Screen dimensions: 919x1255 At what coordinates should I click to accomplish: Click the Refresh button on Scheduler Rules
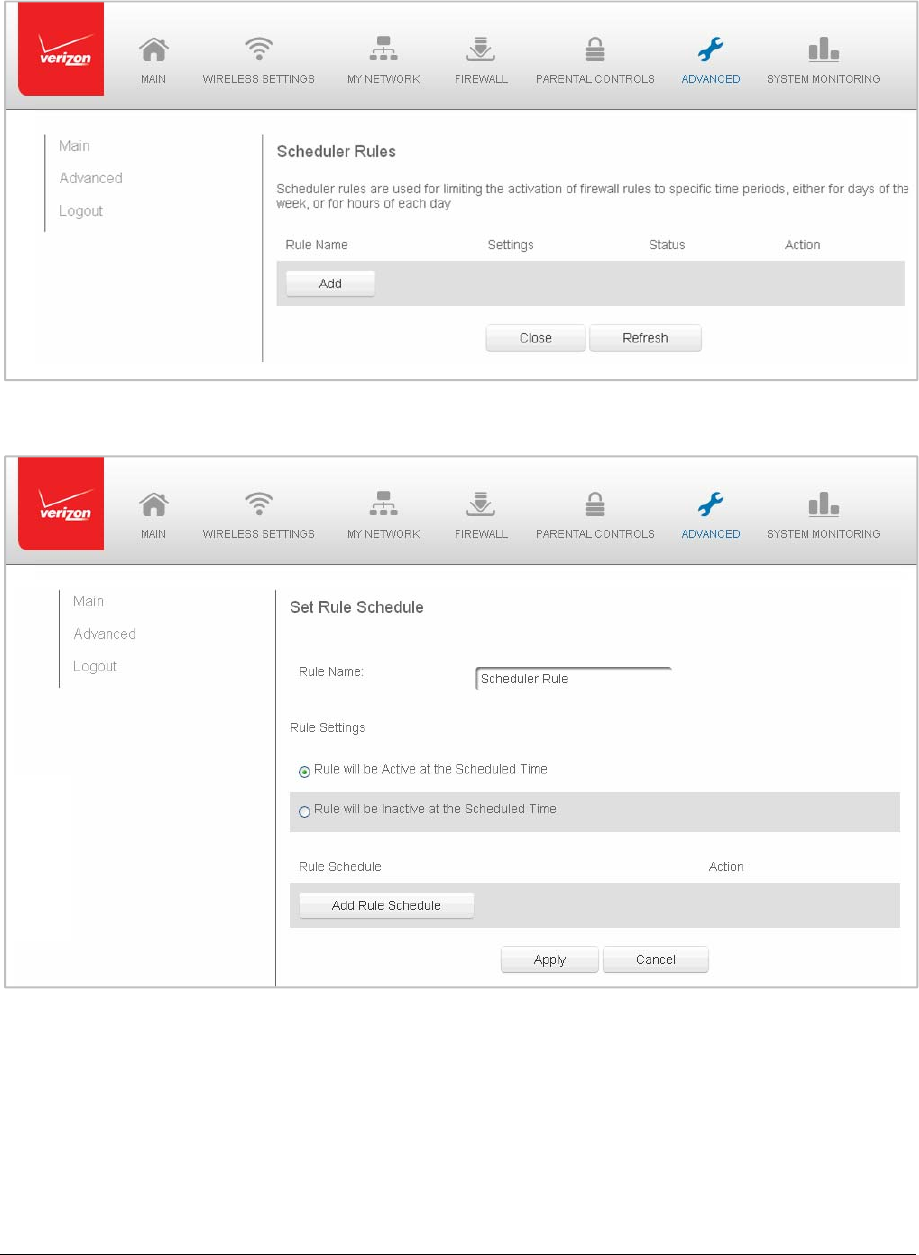tap(645, 338)
